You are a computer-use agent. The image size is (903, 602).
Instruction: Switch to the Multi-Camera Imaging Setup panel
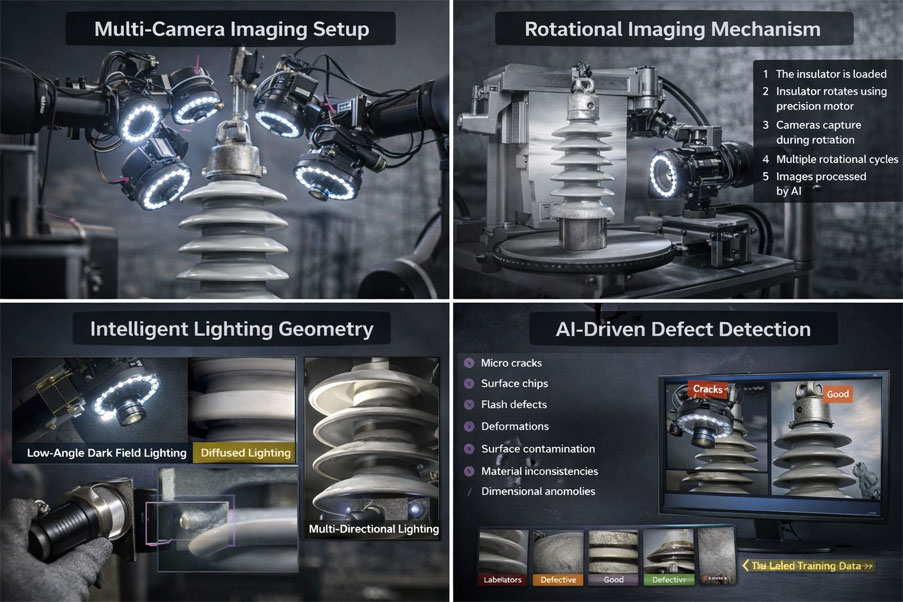231,29
